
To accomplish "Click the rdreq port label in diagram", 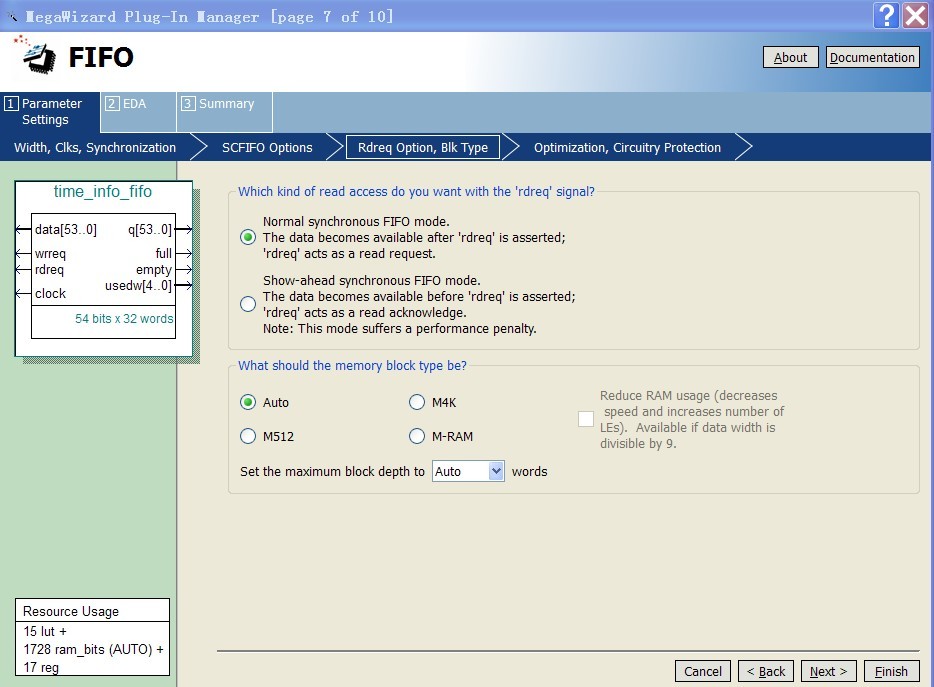I will tap(49, 270).
